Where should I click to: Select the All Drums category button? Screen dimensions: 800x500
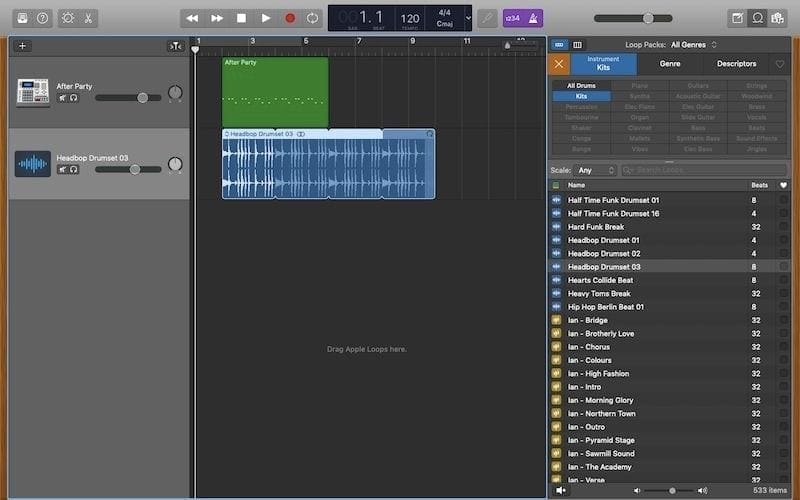[x=581, y=86]
